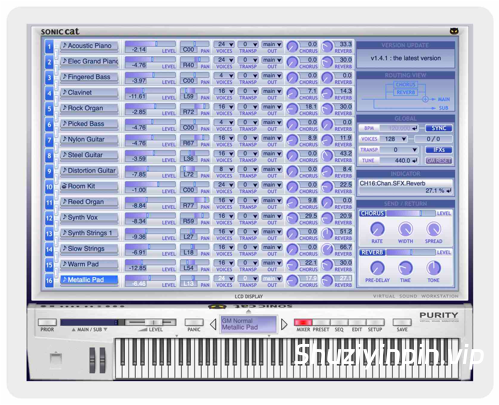Turn the chorus knob for Acoustic Piano
The image size is (499, 405).
click(292, 46)
